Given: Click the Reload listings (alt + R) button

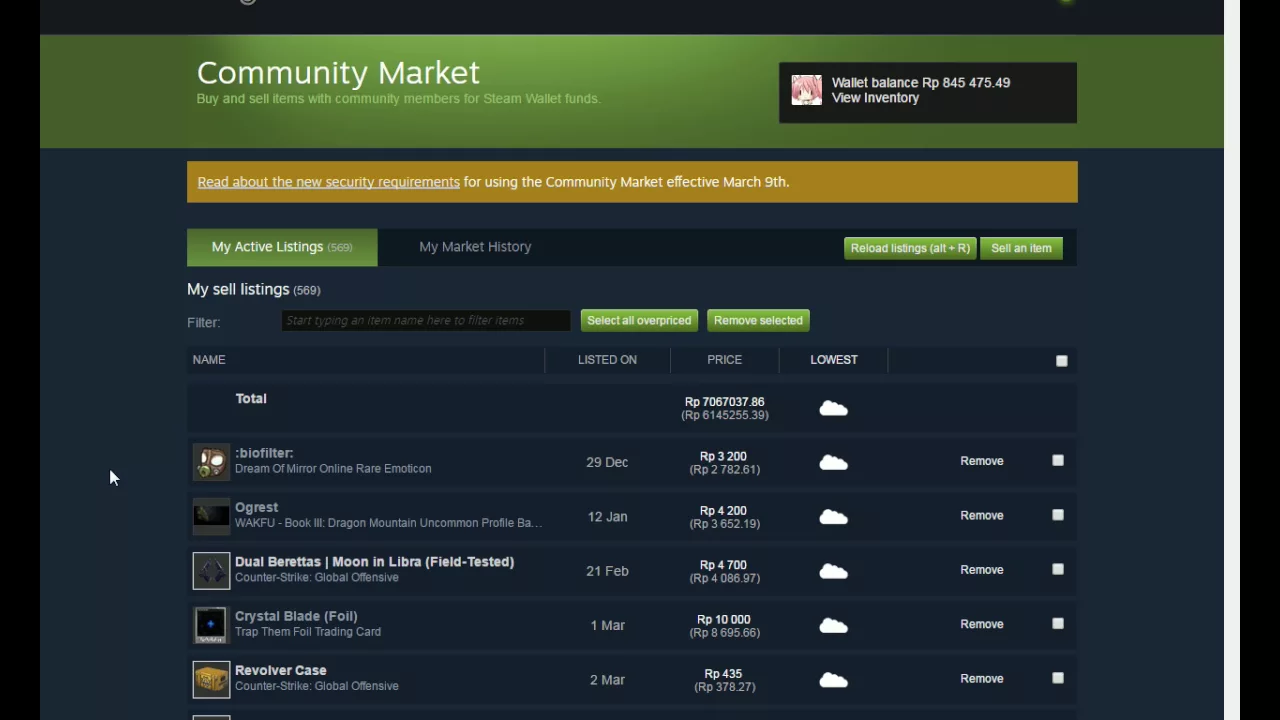Looking at the screenshot, I should (910, 248).
